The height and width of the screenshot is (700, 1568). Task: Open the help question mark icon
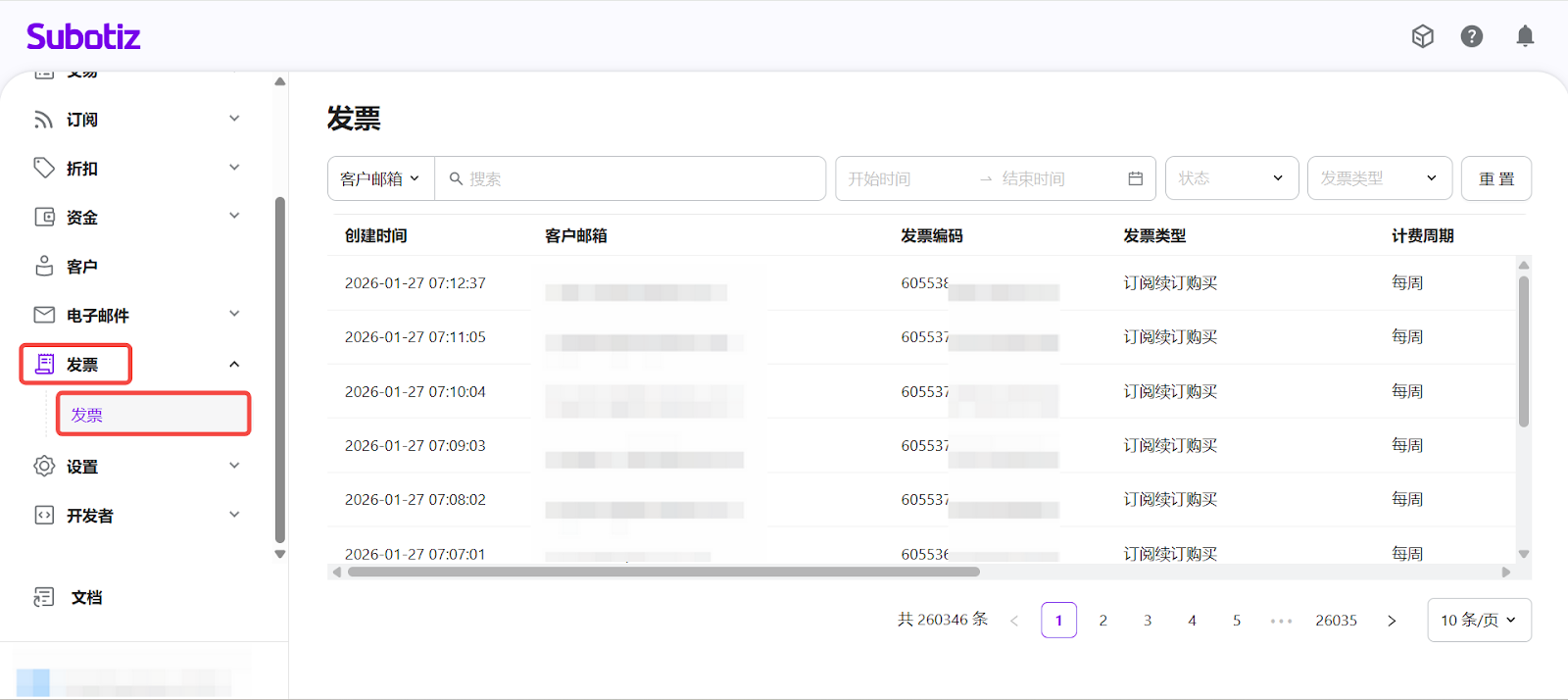pos(1471,36)
